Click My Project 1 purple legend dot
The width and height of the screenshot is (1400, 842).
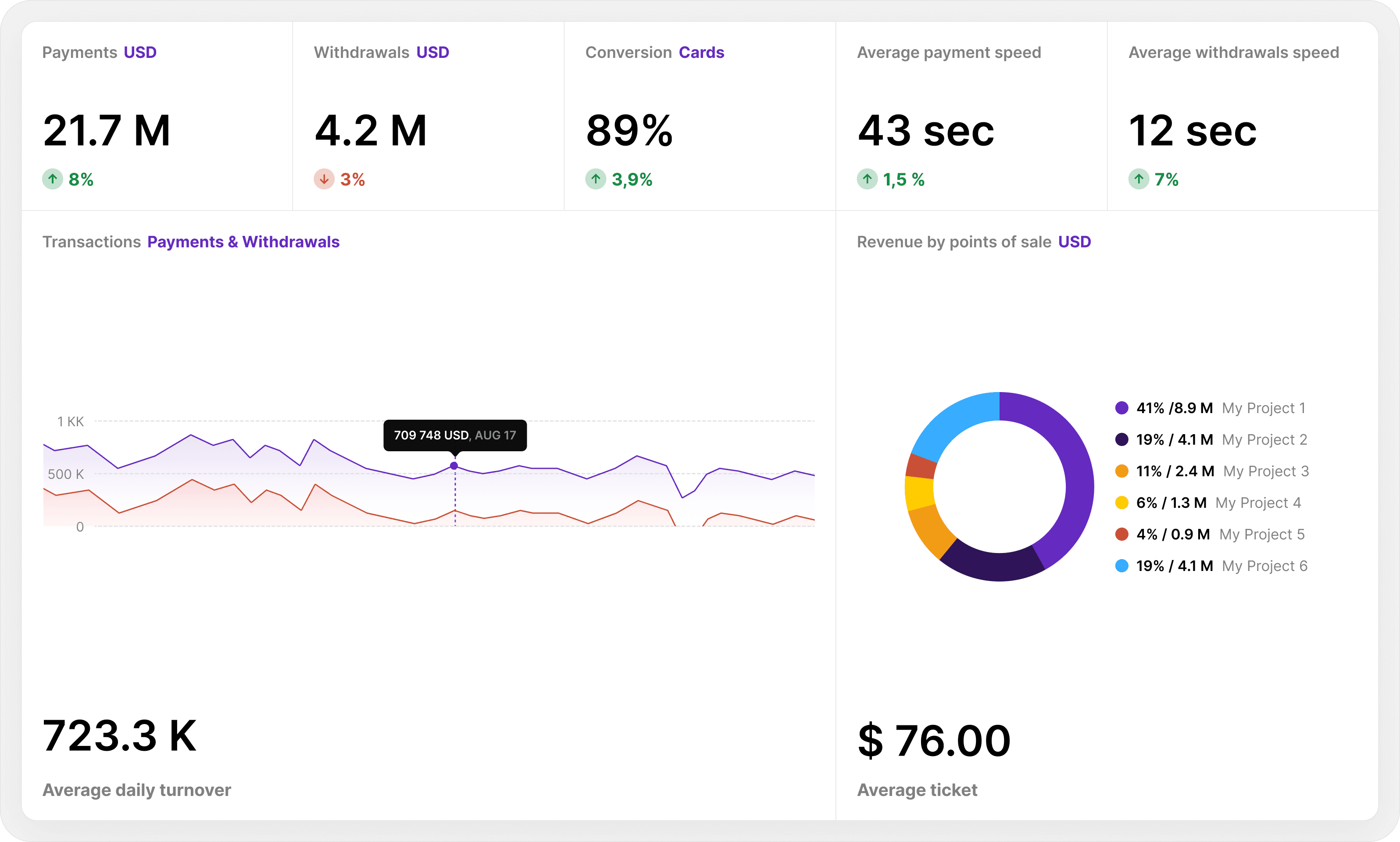pos(1121,408)
